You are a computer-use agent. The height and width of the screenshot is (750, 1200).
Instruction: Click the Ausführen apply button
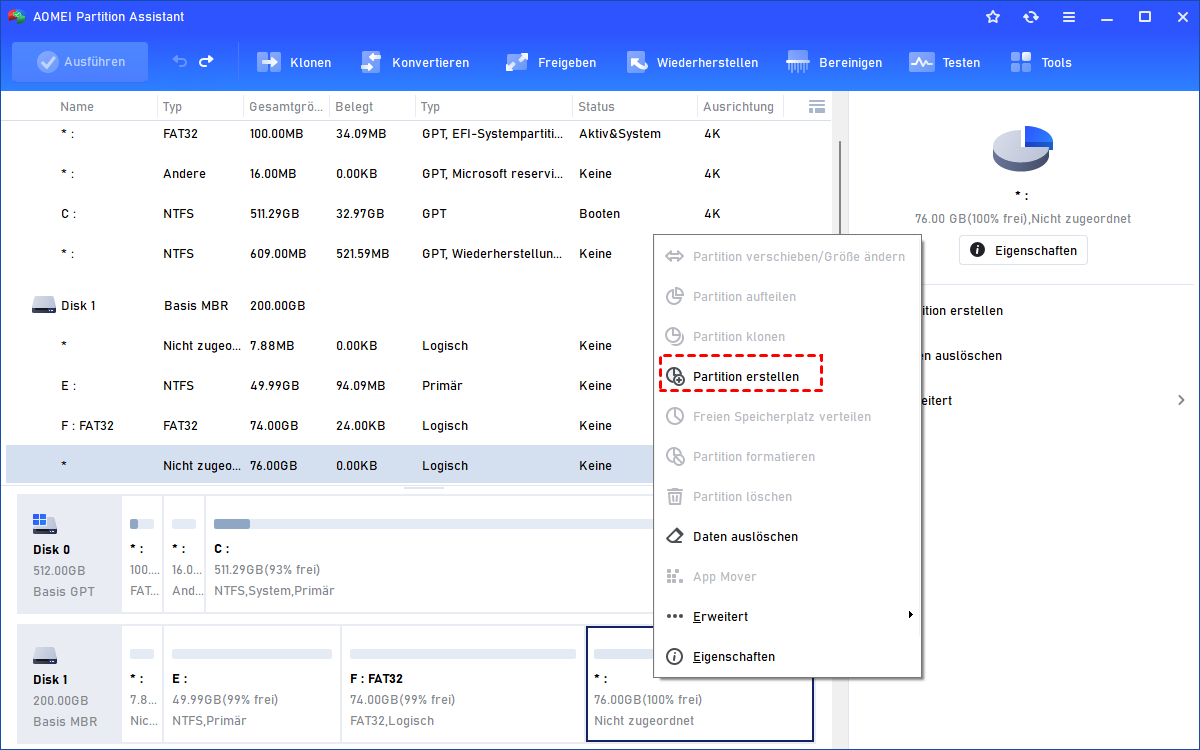click(80, 62)
